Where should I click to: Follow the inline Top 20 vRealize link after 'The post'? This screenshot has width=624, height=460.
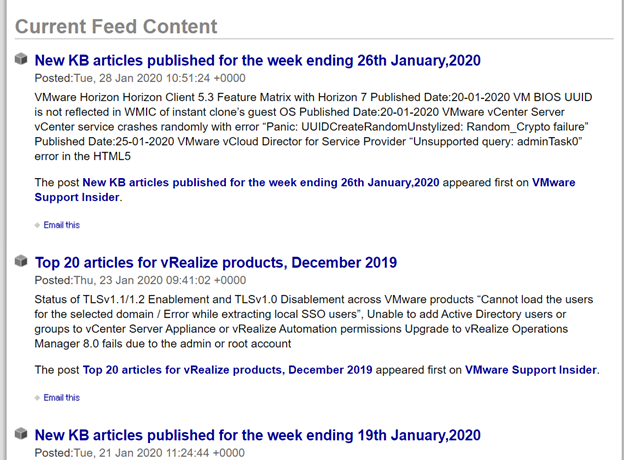point(227,370)
